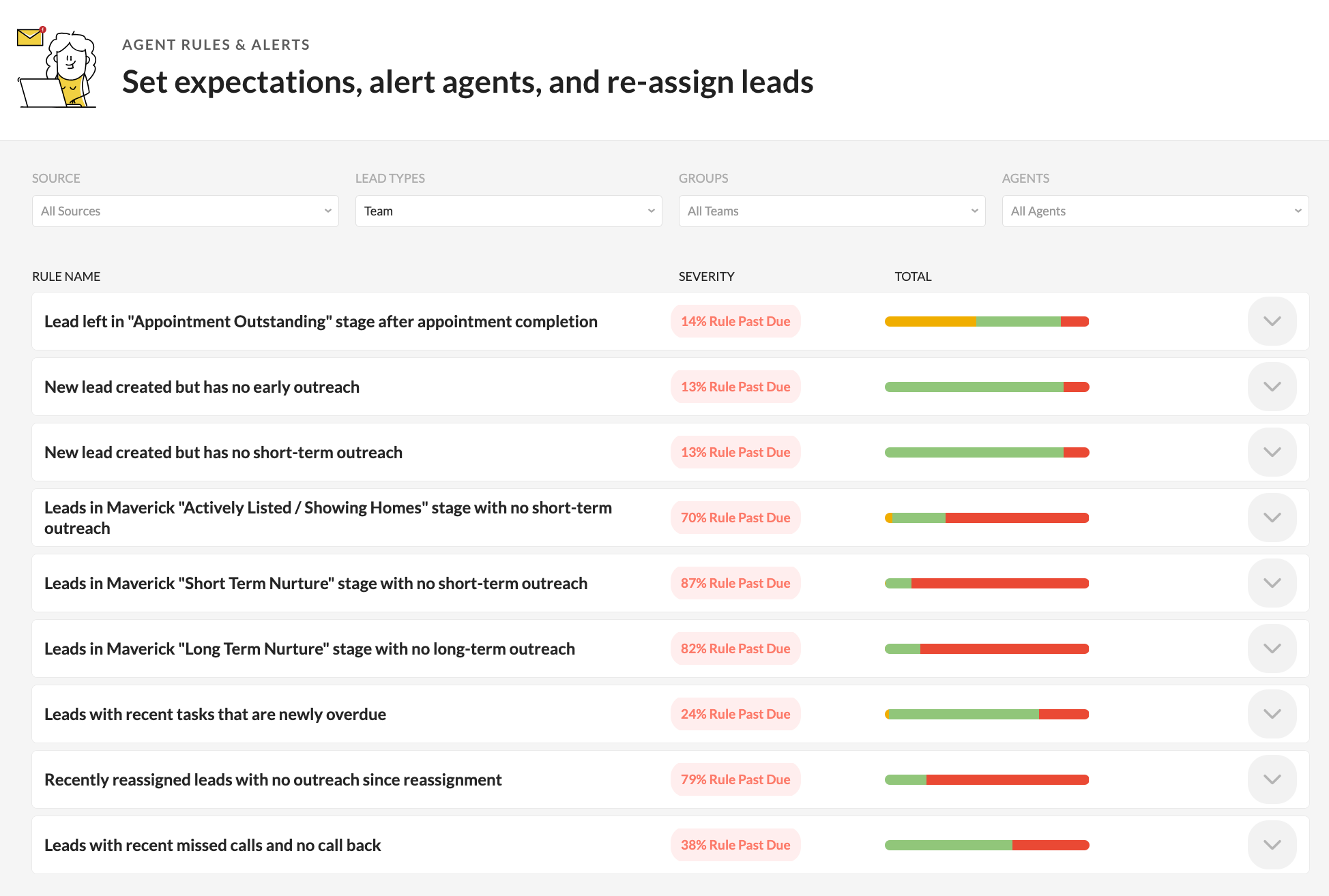Click the SEVERITY column header
This screenshot has height=896, width=1329.
[x=706, y=276]
